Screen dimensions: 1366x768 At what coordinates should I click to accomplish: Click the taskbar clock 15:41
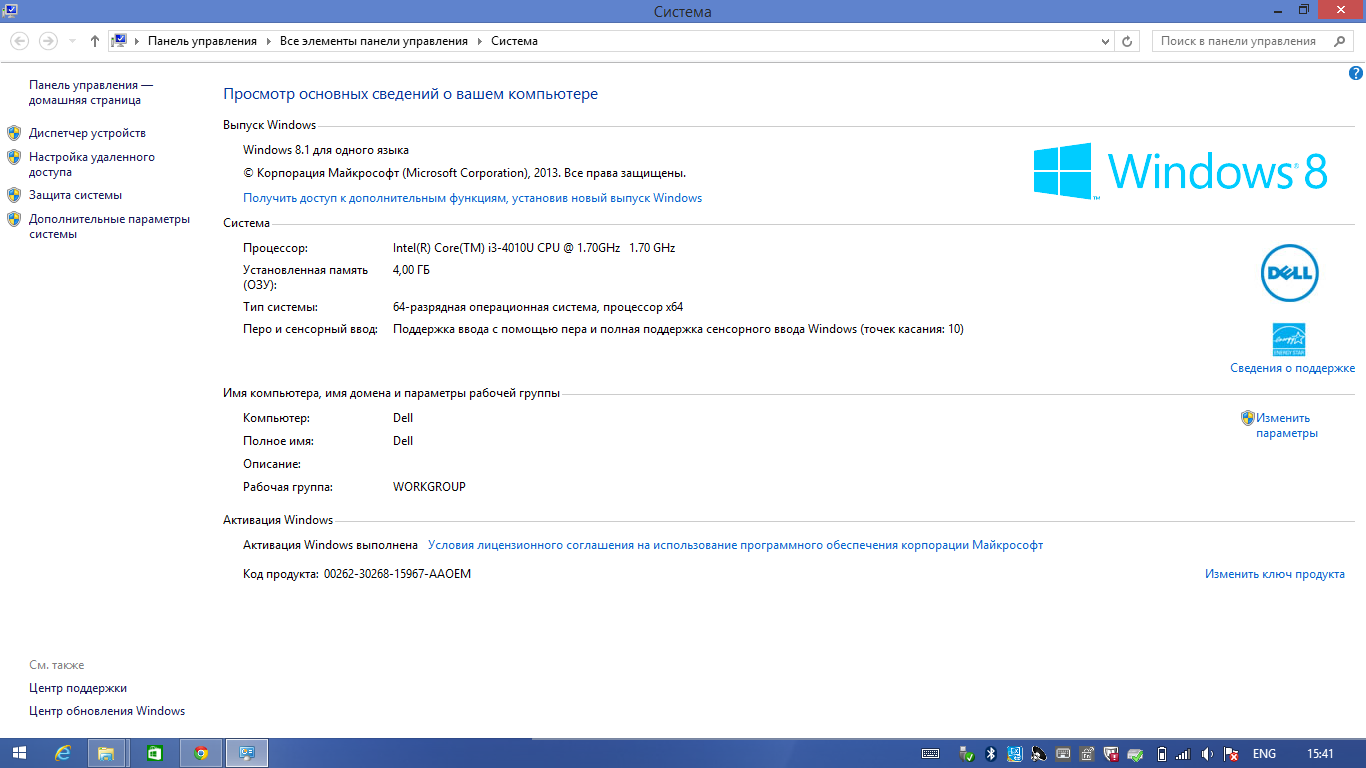pos(1320,754)
